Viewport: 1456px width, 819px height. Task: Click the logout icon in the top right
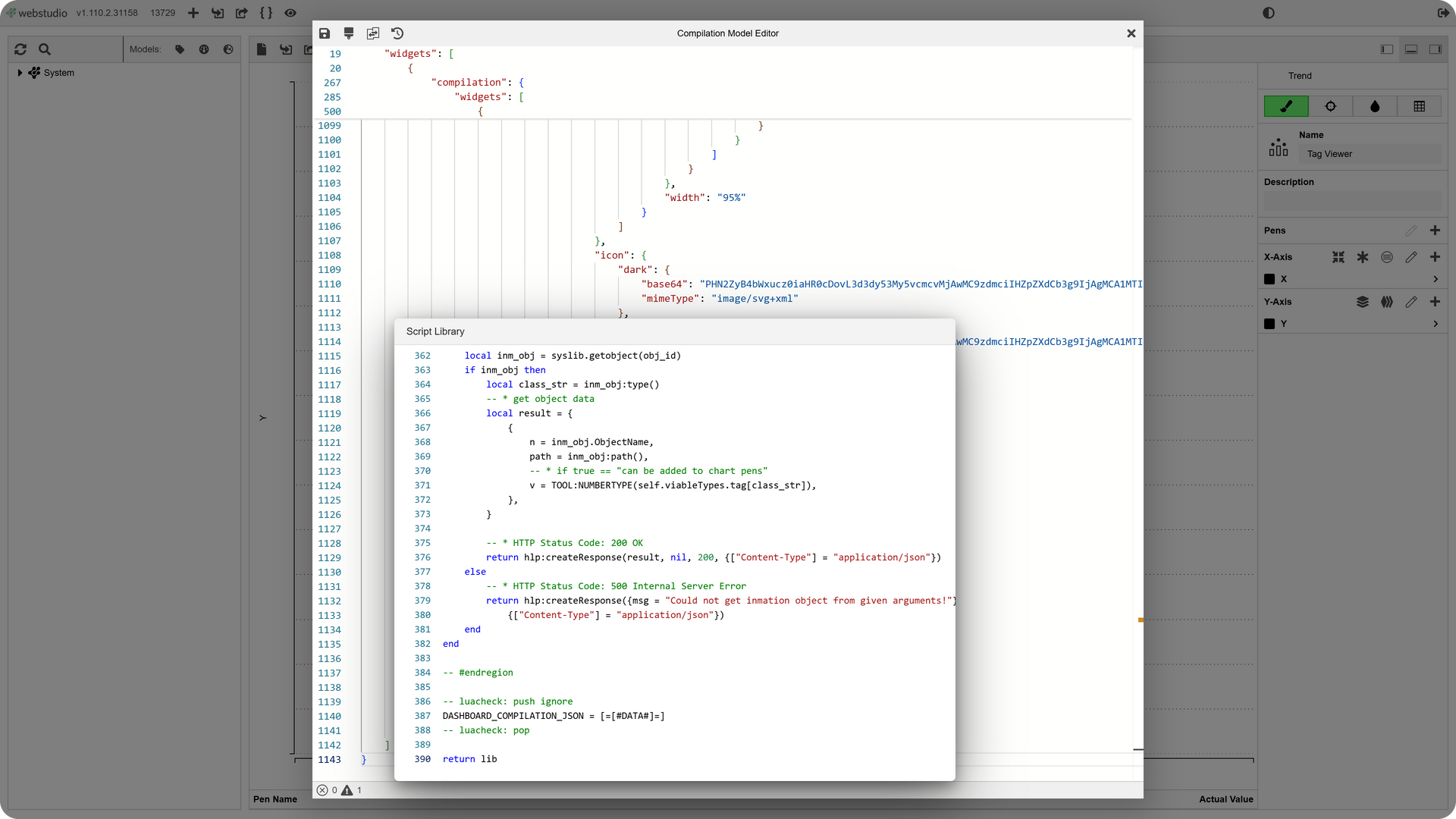click(1443, 13)
